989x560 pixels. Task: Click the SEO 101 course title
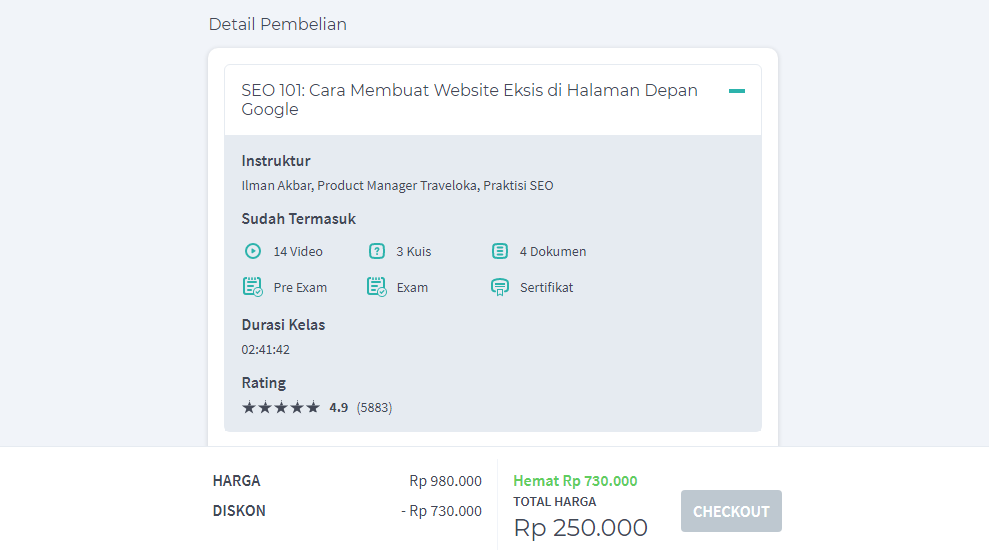click(x=469, y=100)
